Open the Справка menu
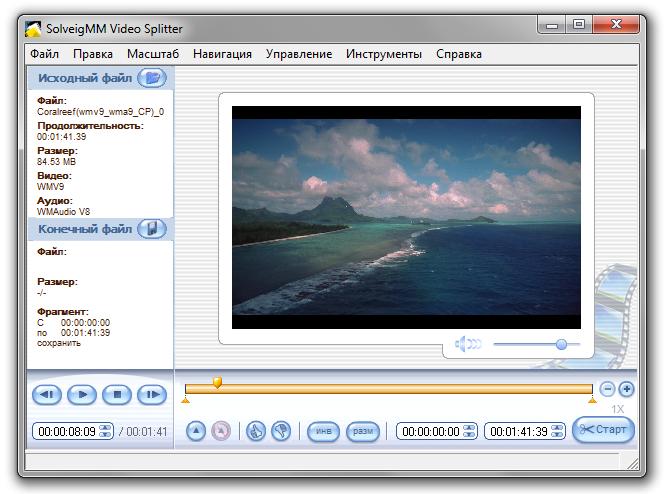The height and width of the screenshot is (494, 665). tap(459, 54)
